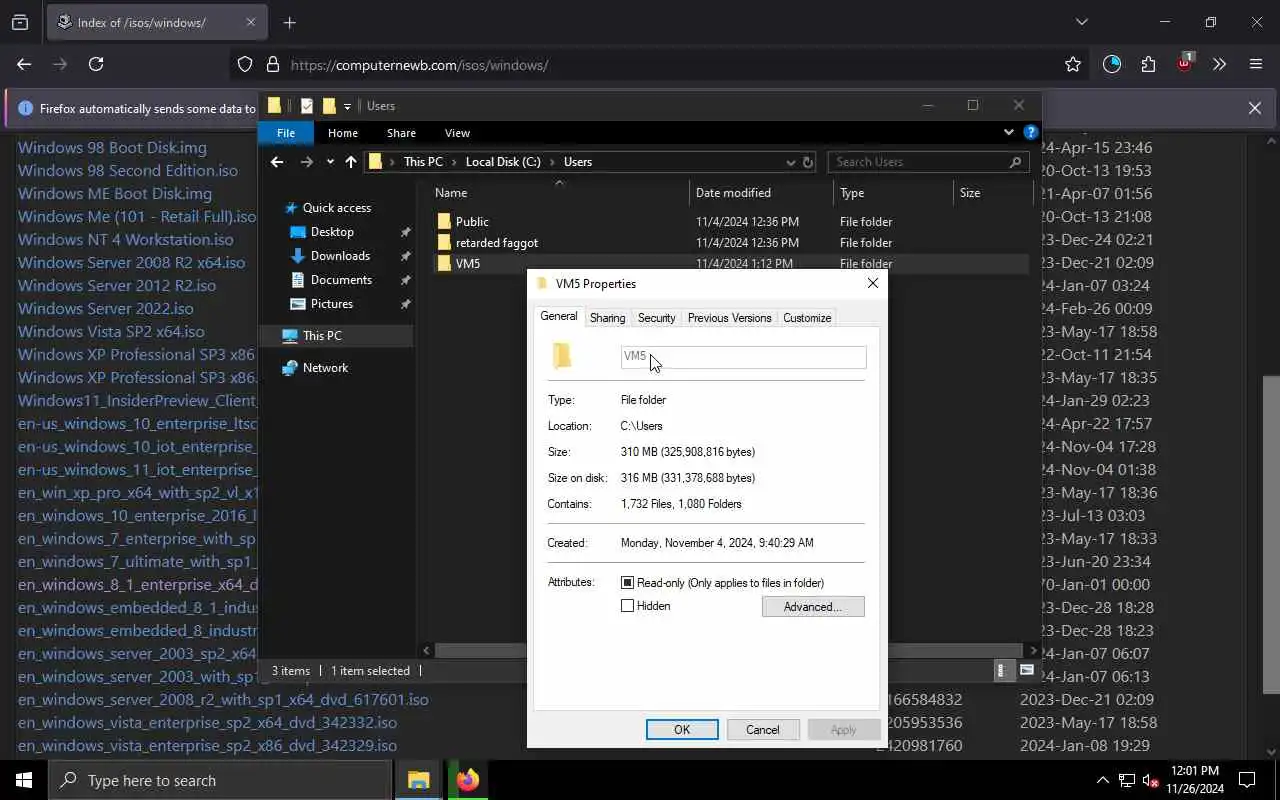Open Explorer help question mark icon
Screen dimensions: 1280x800
(x=1030, y=132)
